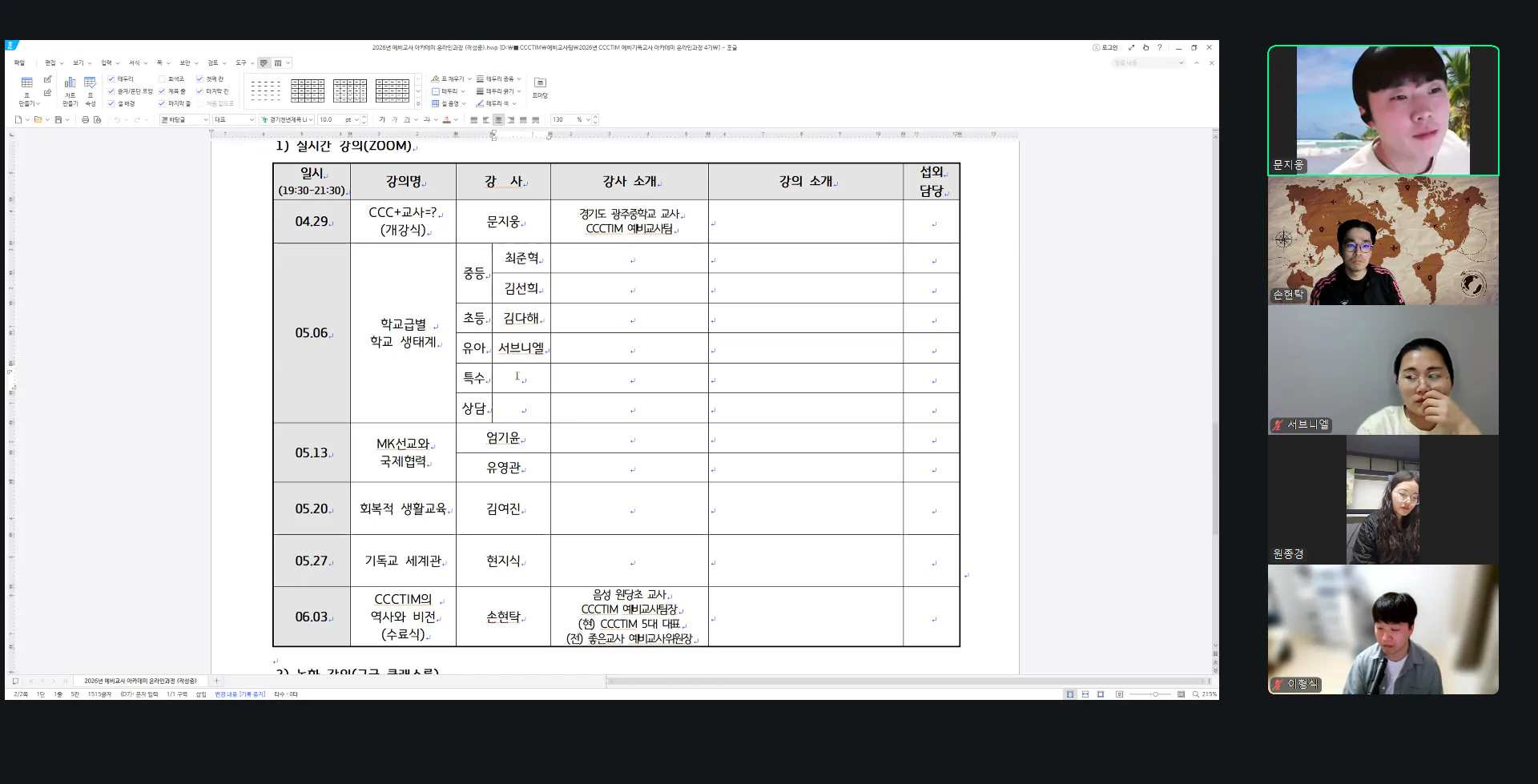This screenshot has height=784, width=1538.
Task: Click the help question mark icon
Action: coord(1159,47)
